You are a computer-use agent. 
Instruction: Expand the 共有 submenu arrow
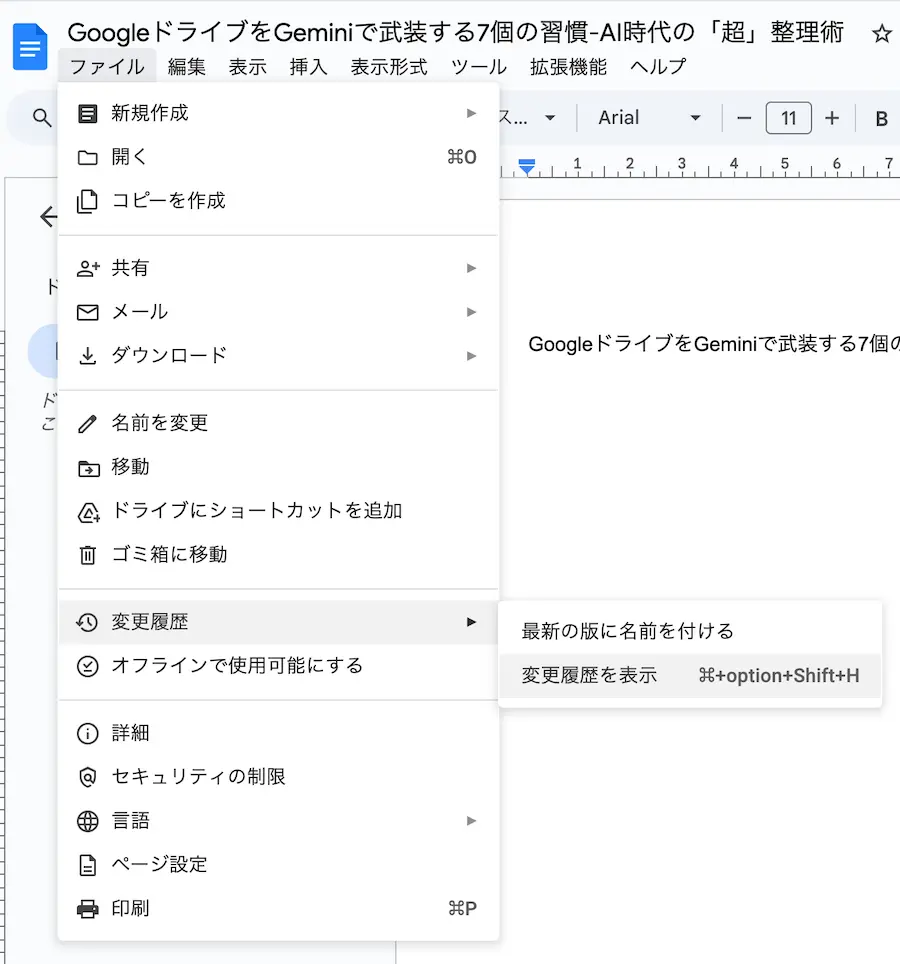click(471, 267)
